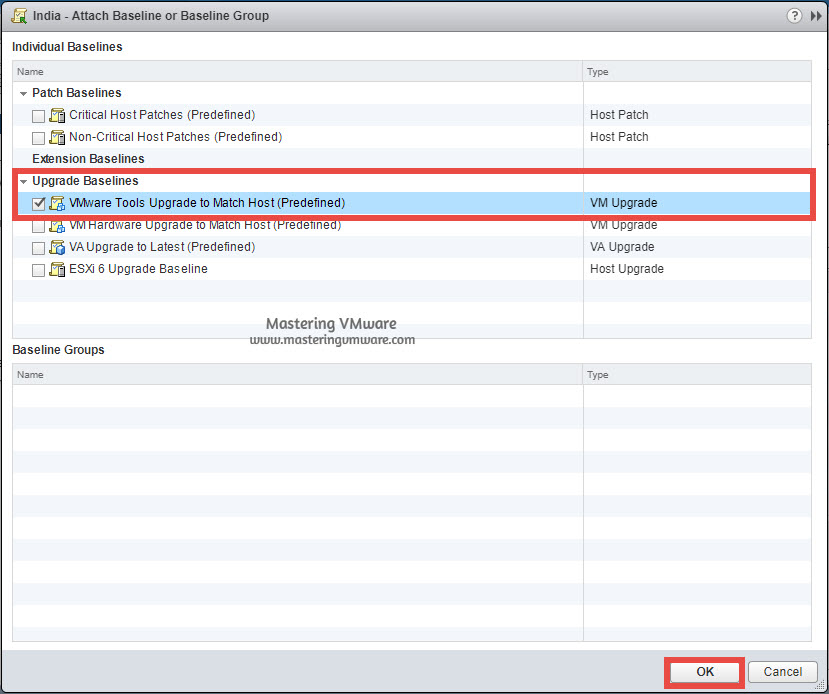Click the icon beside VM Hardware Upgrade baseline
The height and width of the screenshot is (694, 829).
[x=57, y=225]
